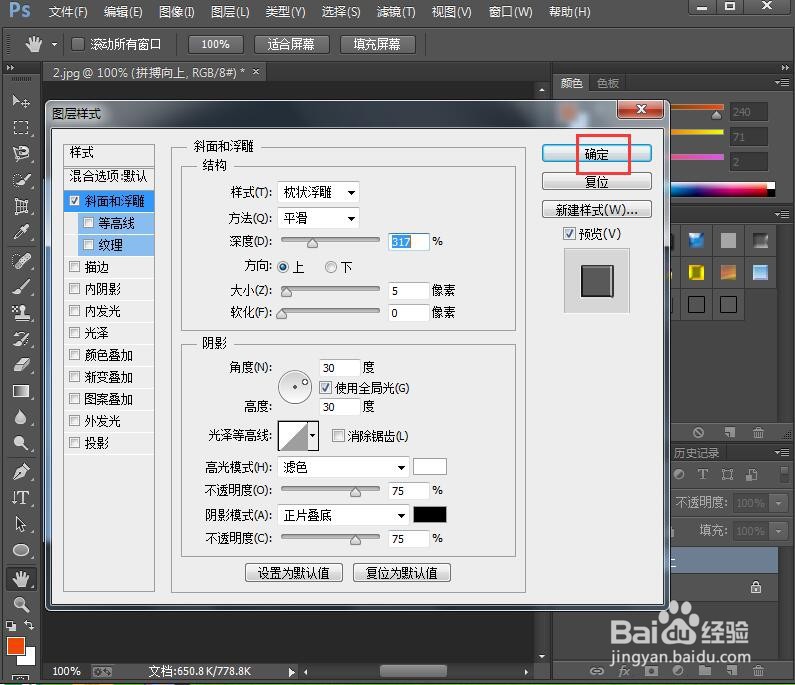Image resolution: width=795 pixels, height=685 pixels.
Task: Enable the 等高线 checkbox
Action: coord(88,223)
